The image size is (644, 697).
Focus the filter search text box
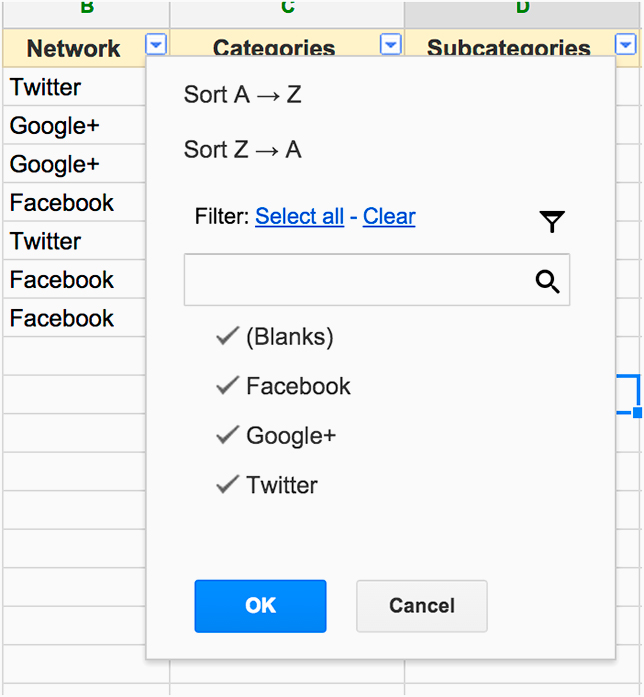pyautogui.click(x=377, y=280)
